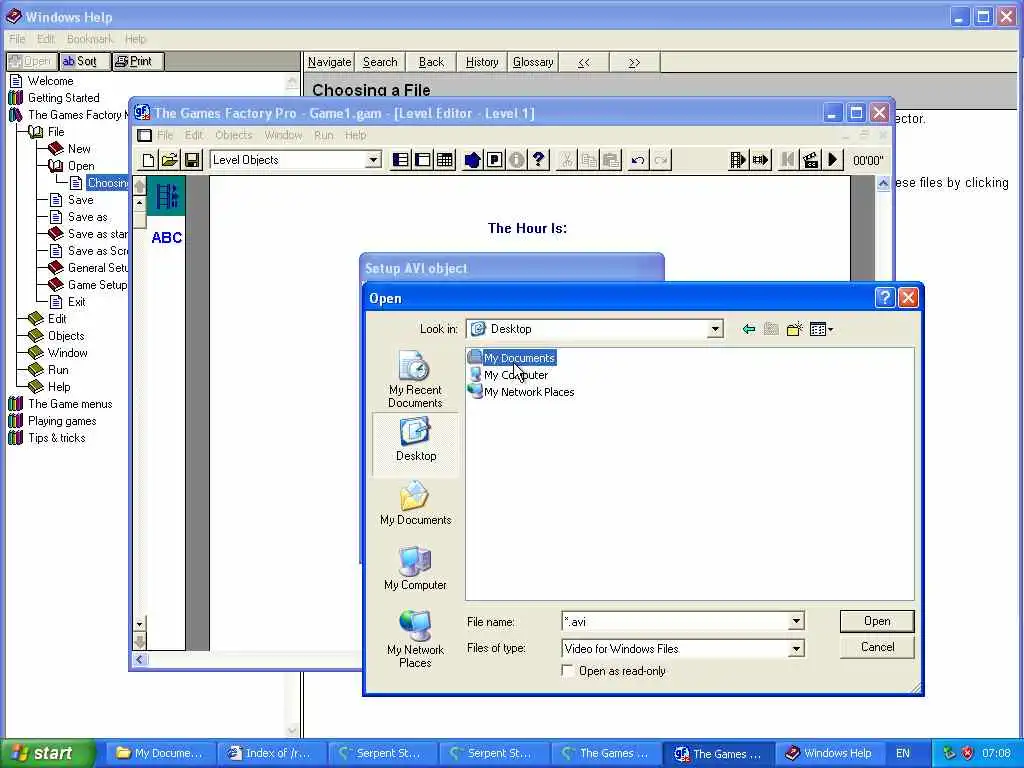Screen dimensions: 1024x768
Task: Click the previous topic << button
Action: 584,62
